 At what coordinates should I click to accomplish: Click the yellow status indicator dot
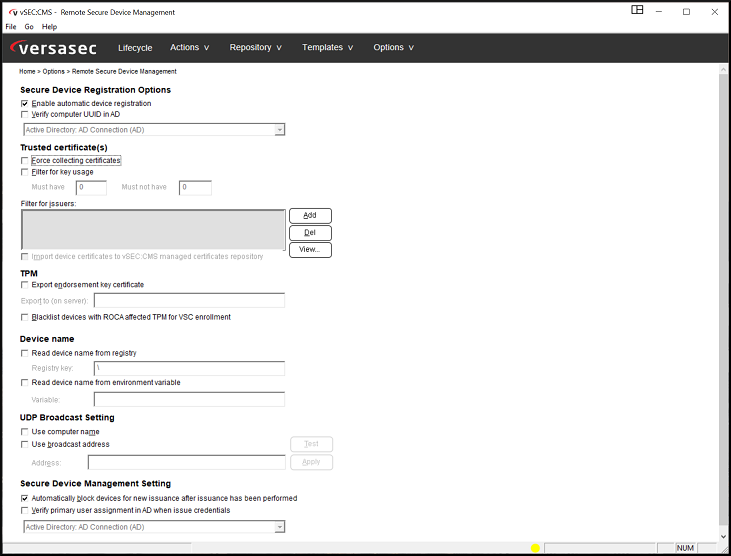(535, 548)
